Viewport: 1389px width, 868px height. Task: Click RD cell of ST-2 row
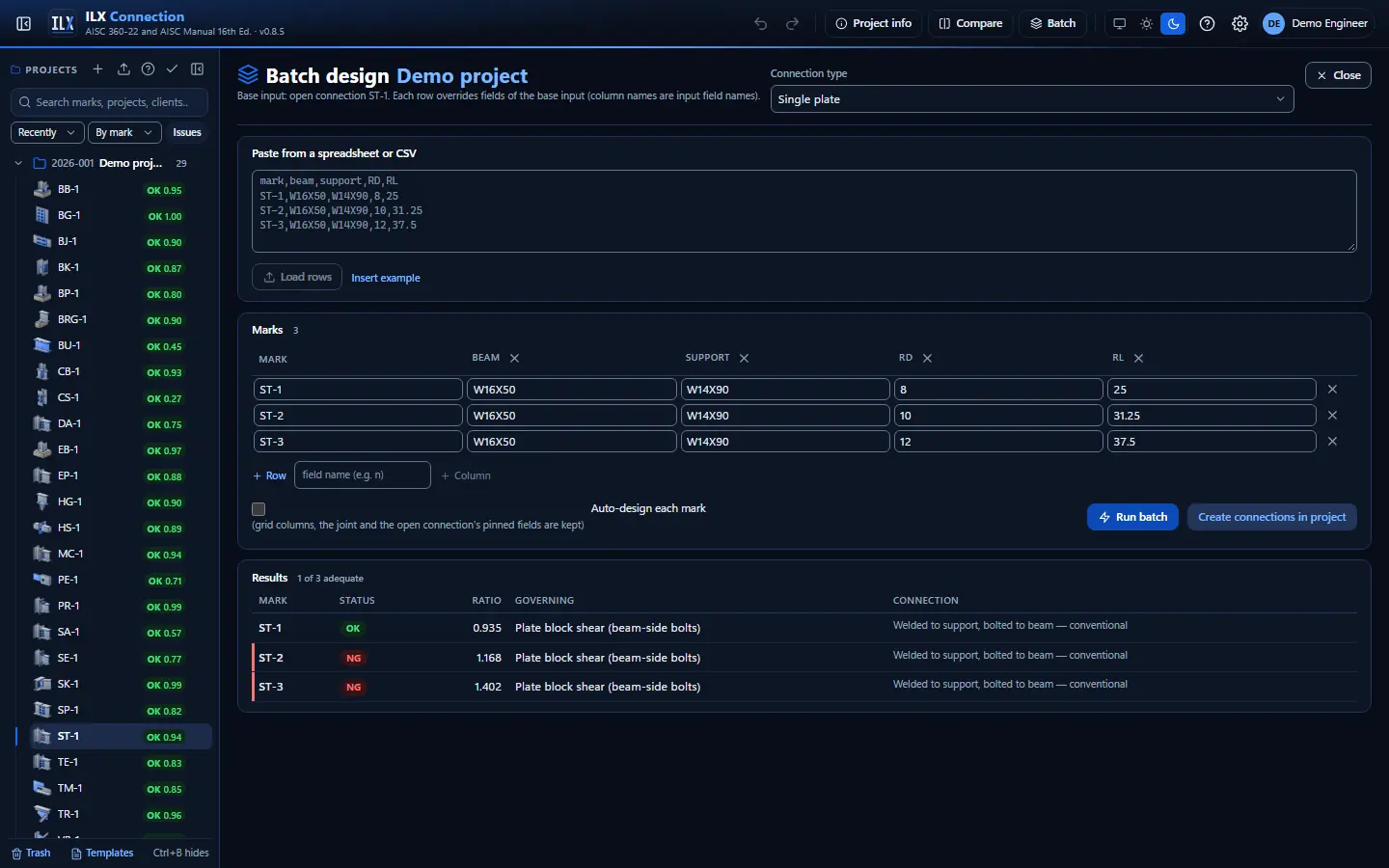click(998, 416)
